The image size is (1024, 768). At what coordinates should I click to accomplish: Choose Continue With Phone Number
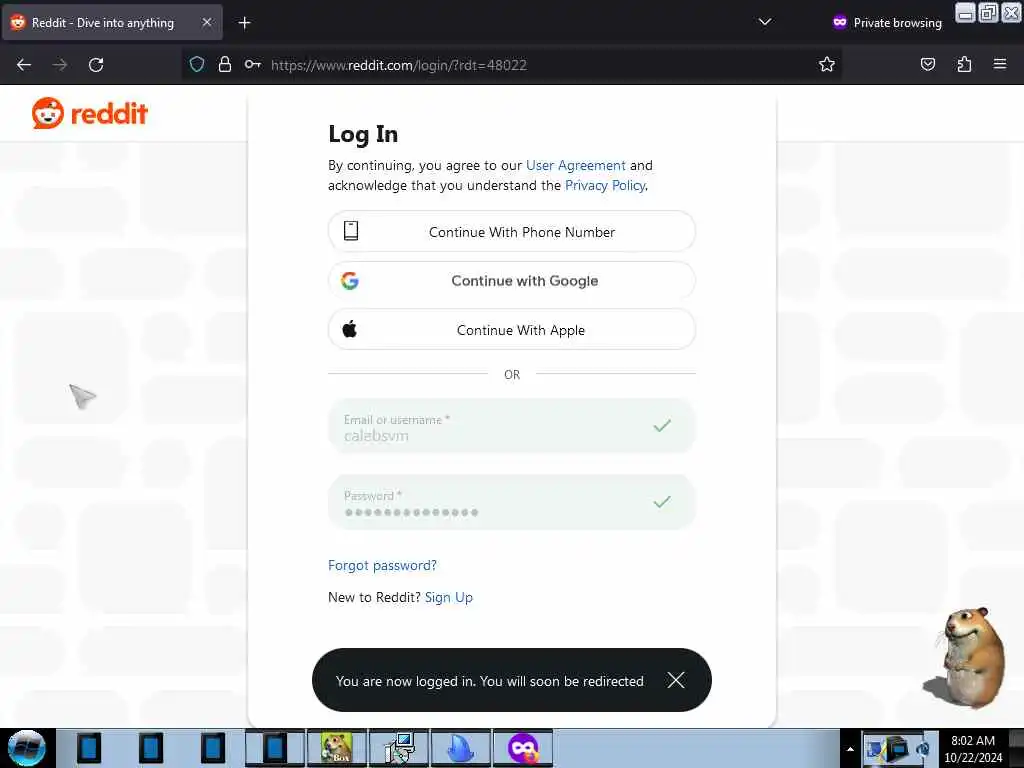511,231
